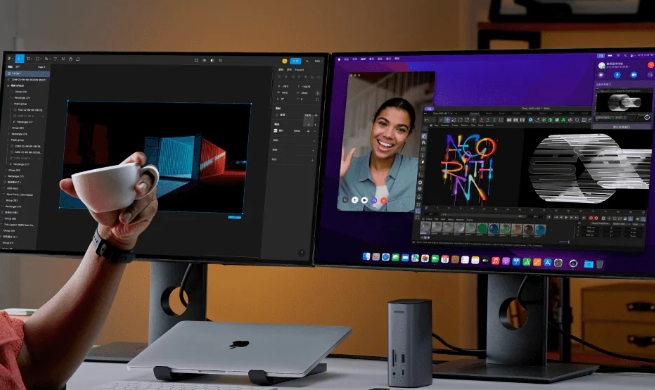Image resolution: width=655 pixels, height=390 pixels.
Task: Open the Music app in the Dock
Action: 495,261
